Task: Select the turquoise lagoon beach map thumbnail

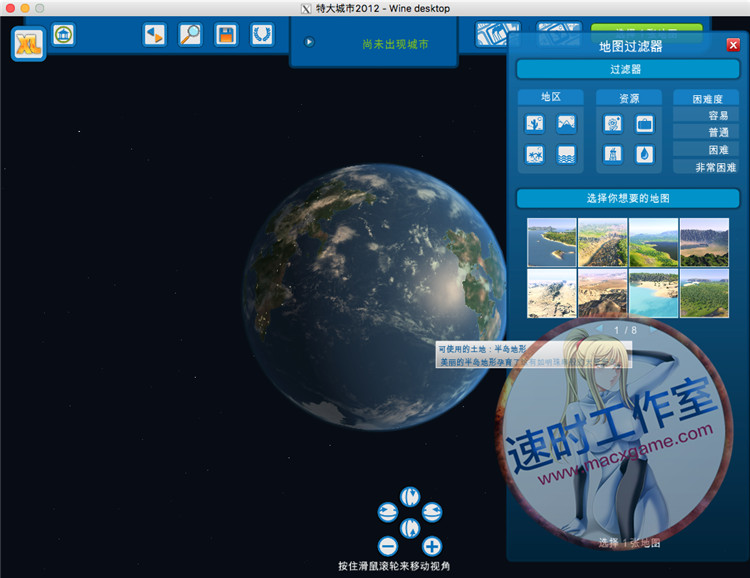Action: coord(653,293)
